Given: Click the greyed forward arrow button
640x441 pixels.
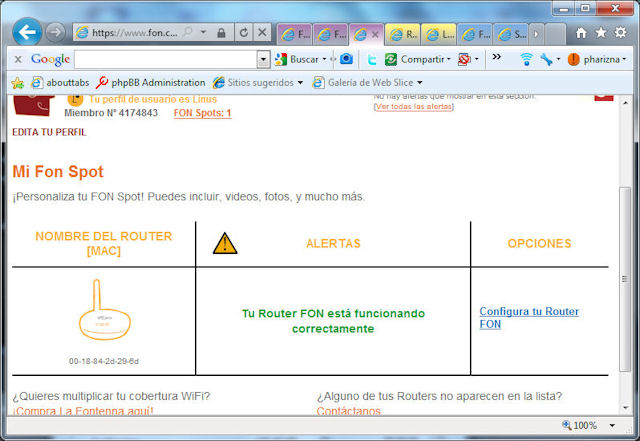Looking at the screenshot, I should (x=55, y=32).
